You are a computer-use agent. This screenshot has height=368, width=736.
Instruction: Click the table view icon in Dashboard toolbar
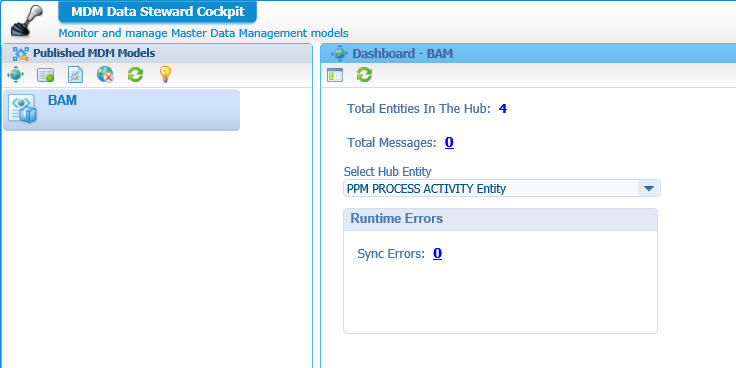[x=335, y=75]
